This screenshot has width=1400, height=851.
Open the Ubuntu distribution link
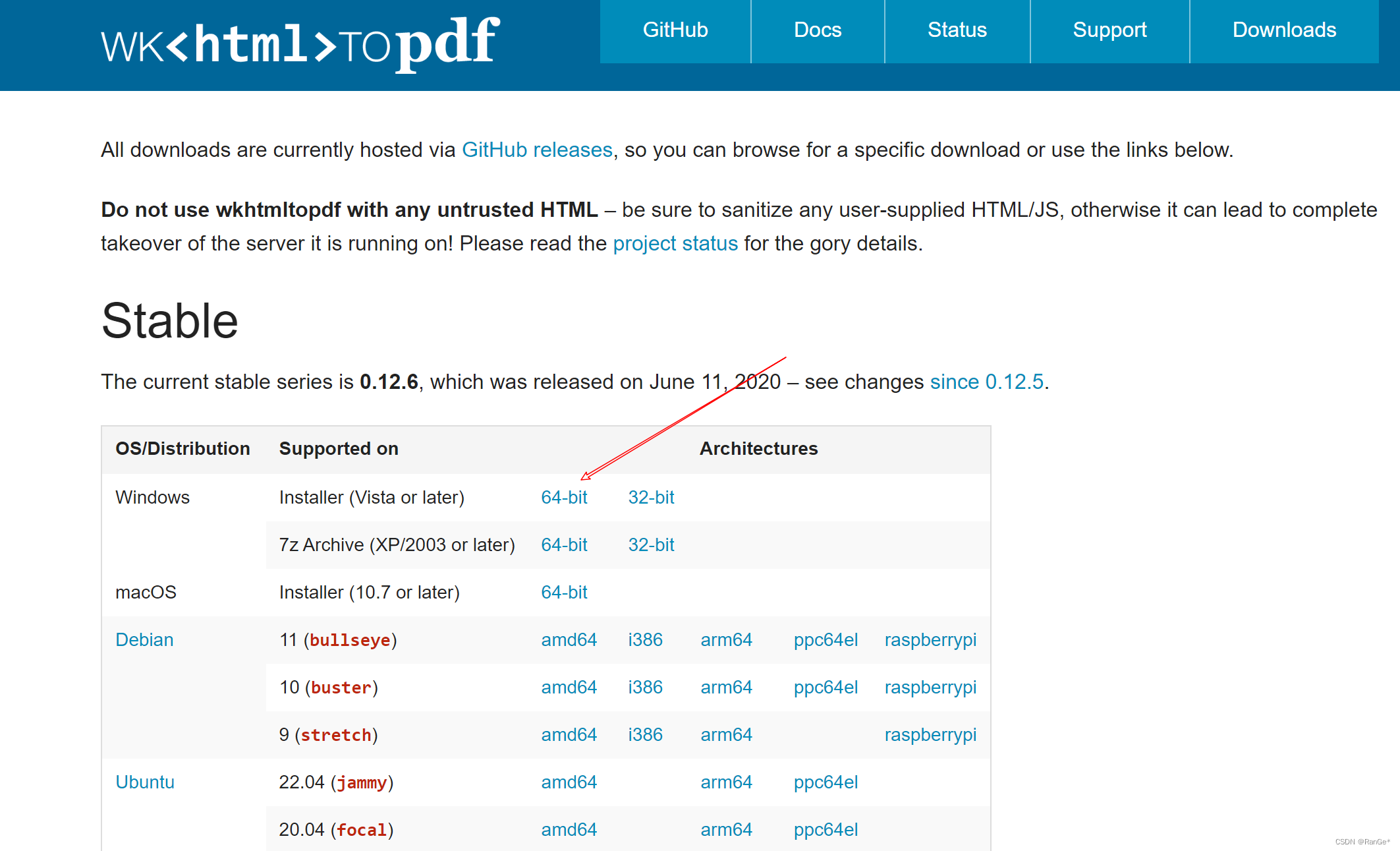click(145, 782)
